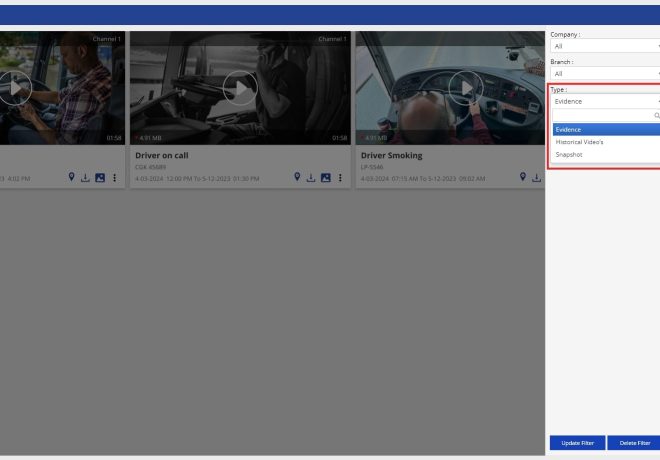Download the Driver Smoking video
This screenshot has height=460, width=660.
point(536,178)
